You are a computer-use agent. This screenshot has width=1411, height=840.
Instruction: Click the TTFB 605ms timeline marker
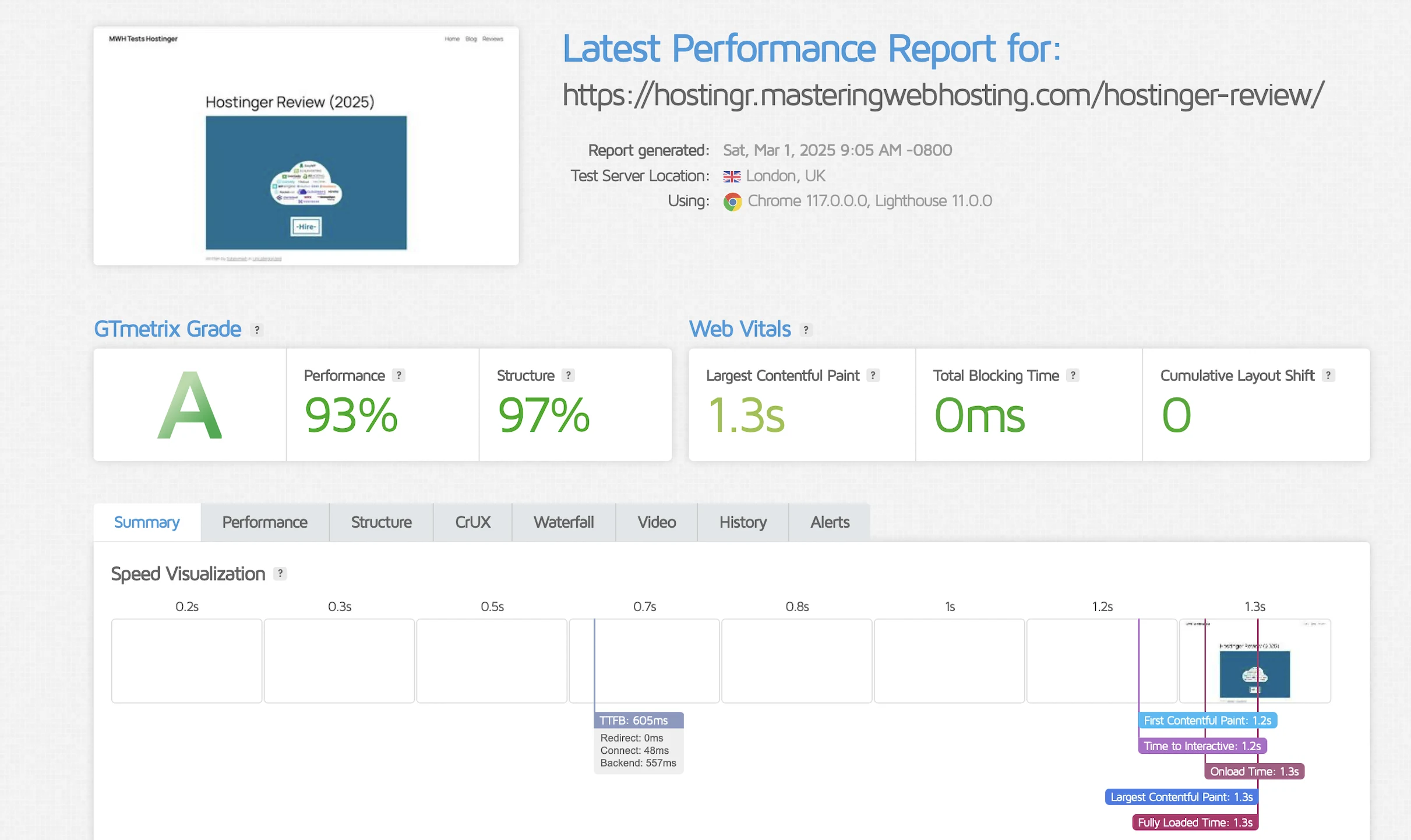(639, 721)
